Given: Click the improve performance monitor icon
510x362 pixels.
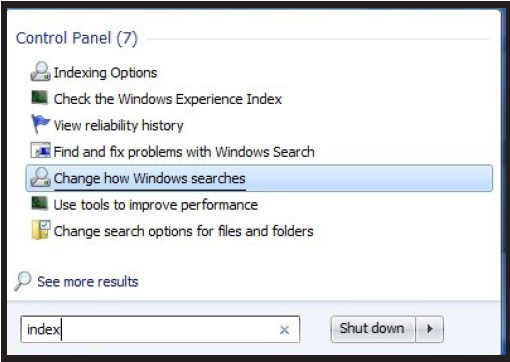Looking at the screenshot, I should pos(40,203).
